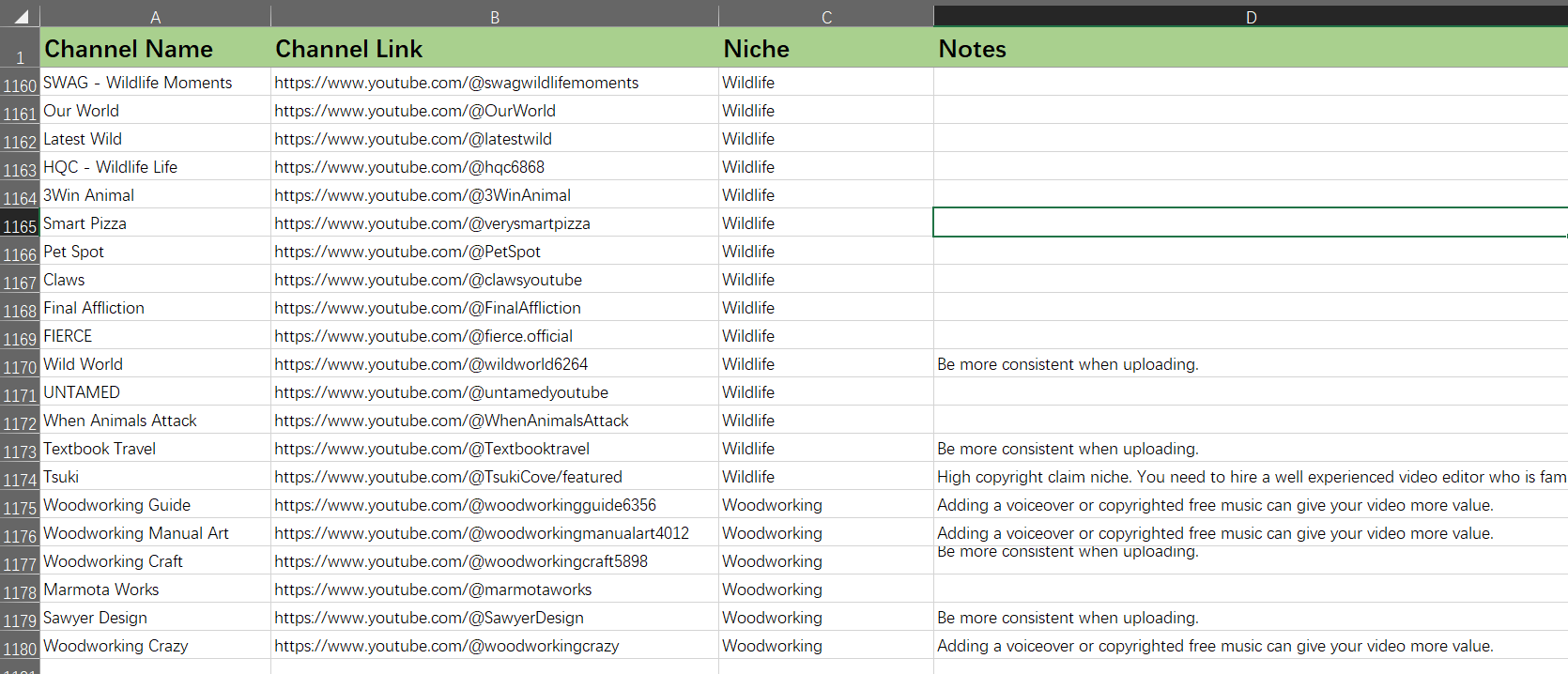
Task: Click the @untamedyoutube link cell
Action: coord(495,391)
